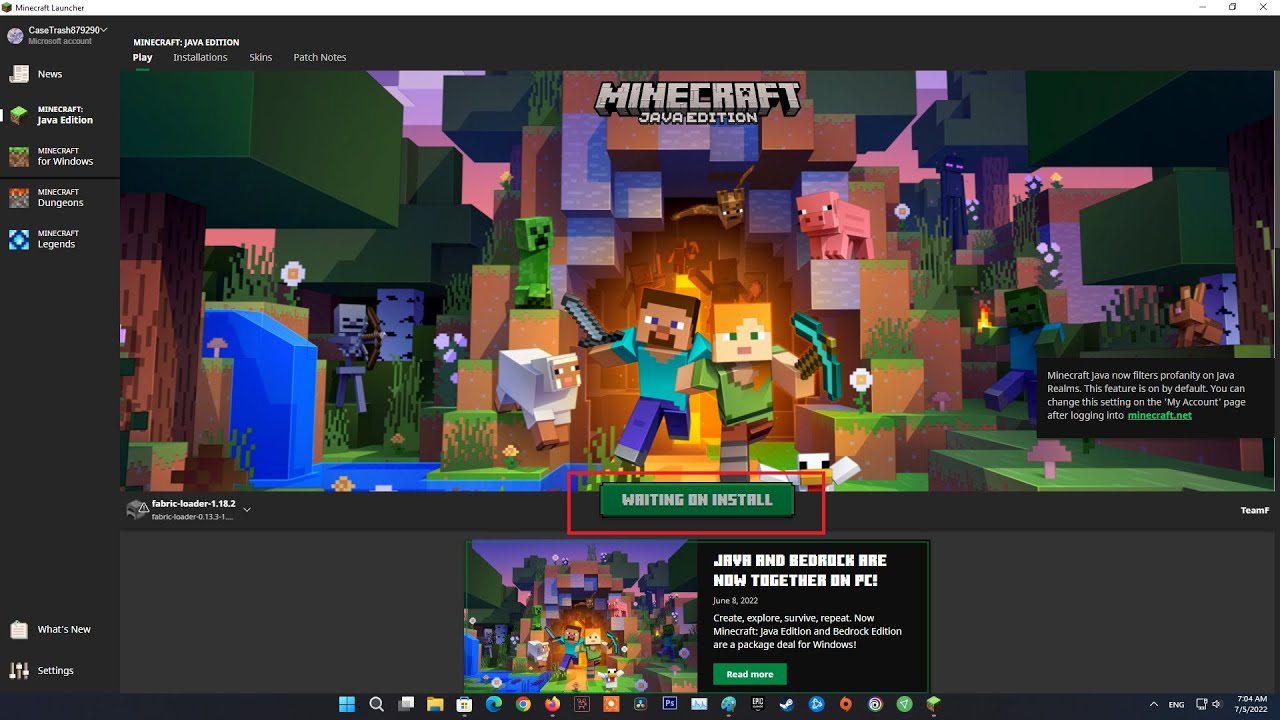Click Read more on the news card
Image resolution: width=1280 pixels, height=720 pixels.
click(750, 674)
